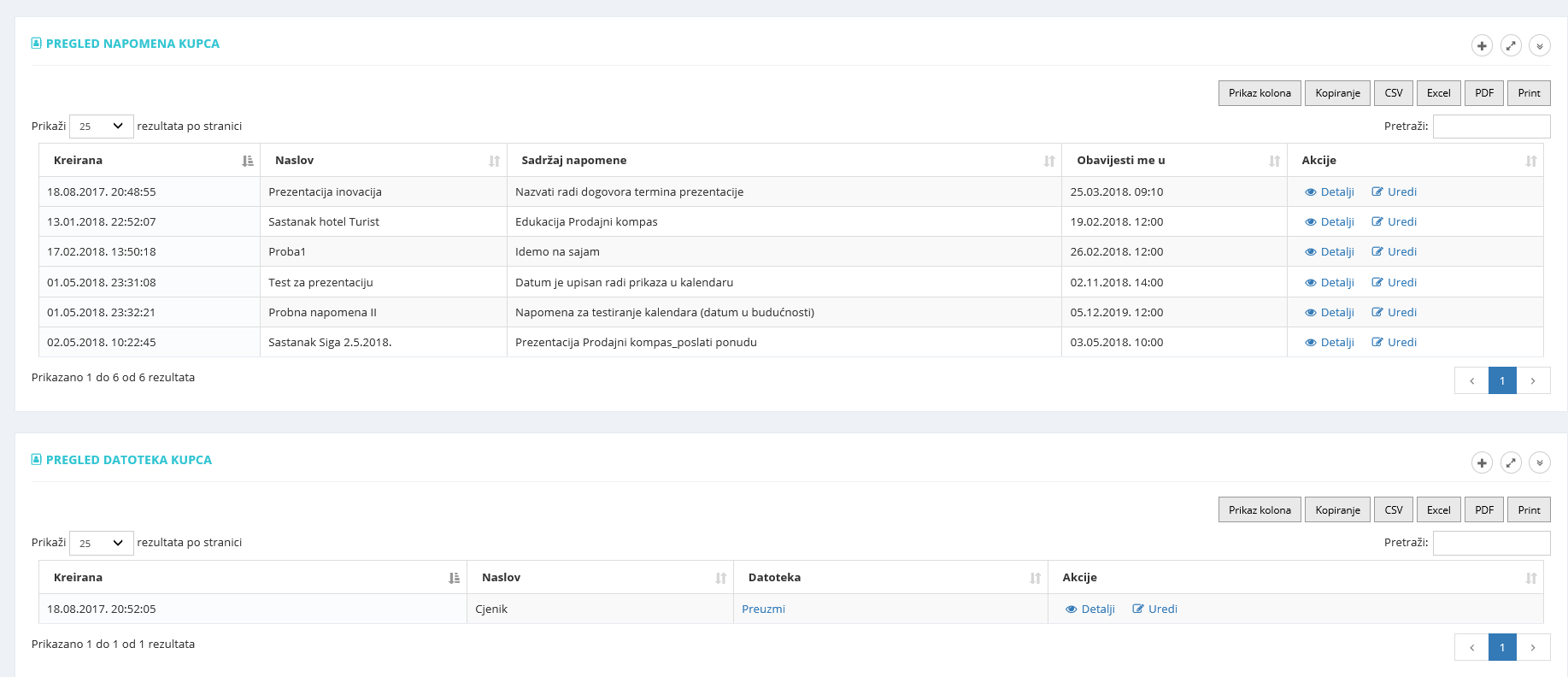This screenshot has height=677, width=1568.
Task: Export notes table as PDF
Action: 1484,93
